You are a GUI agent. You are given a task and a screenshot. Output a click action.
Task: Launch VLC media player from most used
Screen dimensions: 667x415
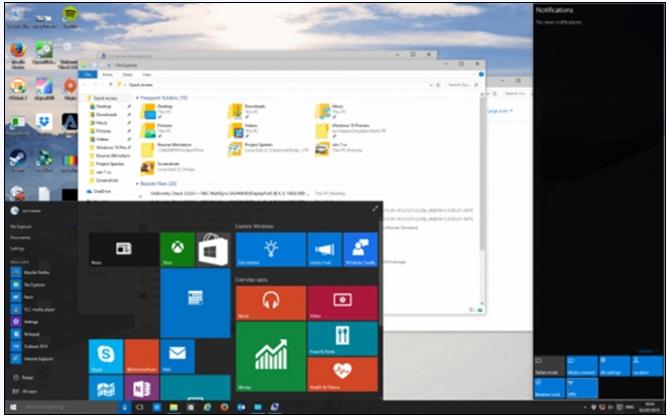tap(33, 310)
